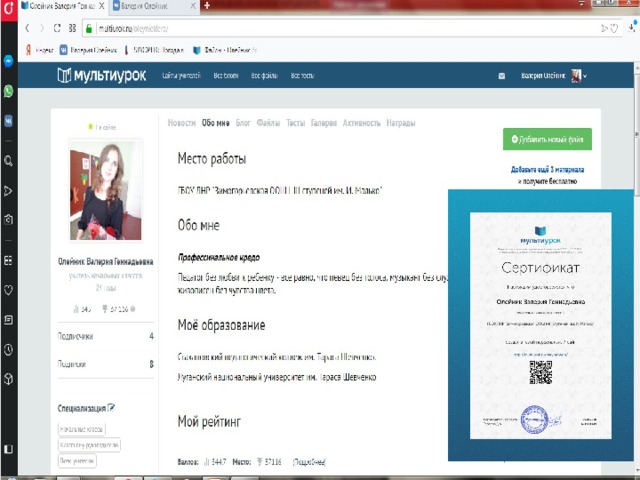Screen dimensions: 640x480
Task: View site security via the green lock icon
Action: pyautogui.click(x=89, y=28)
